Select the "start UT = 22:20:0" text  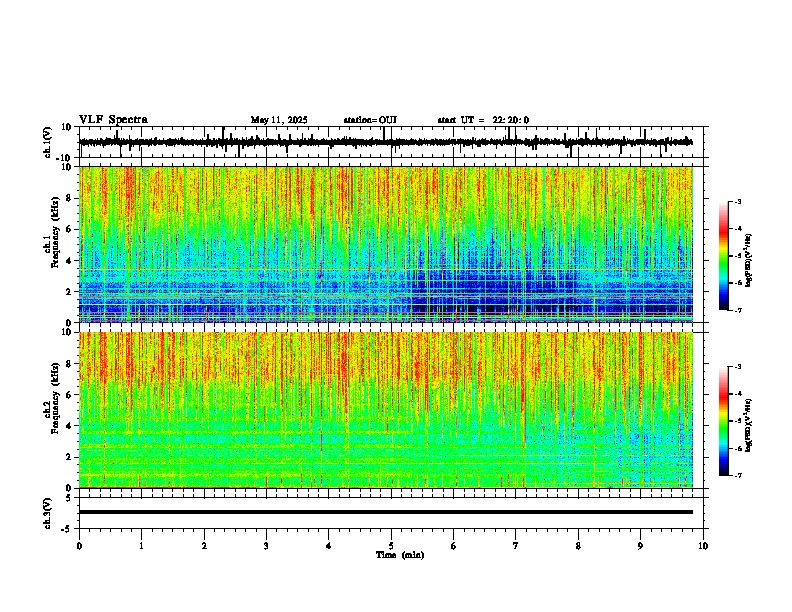click(x=483, y=120)
